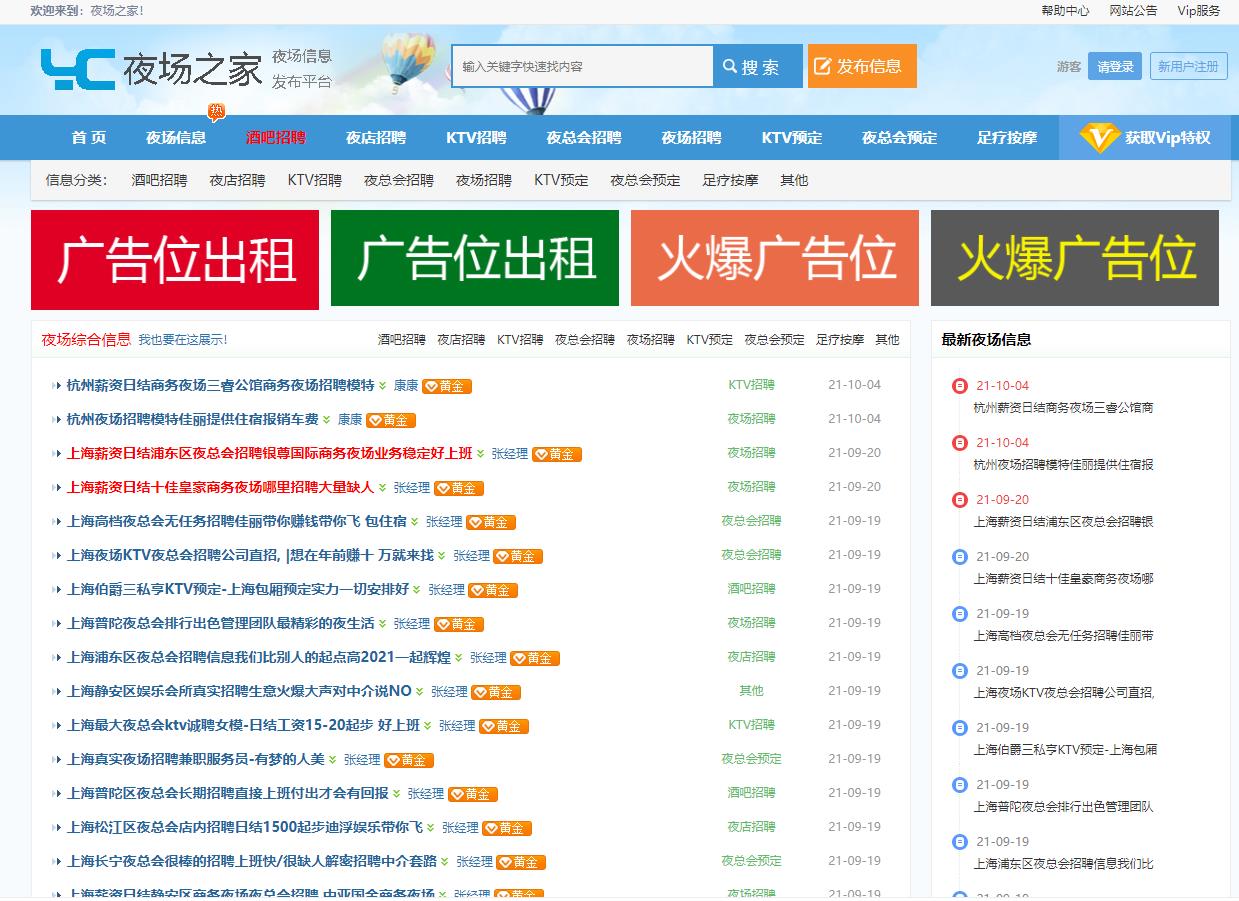Click the red date icon beside first 21-10-04
1239x901 pixels.
(x=960, y=386)
